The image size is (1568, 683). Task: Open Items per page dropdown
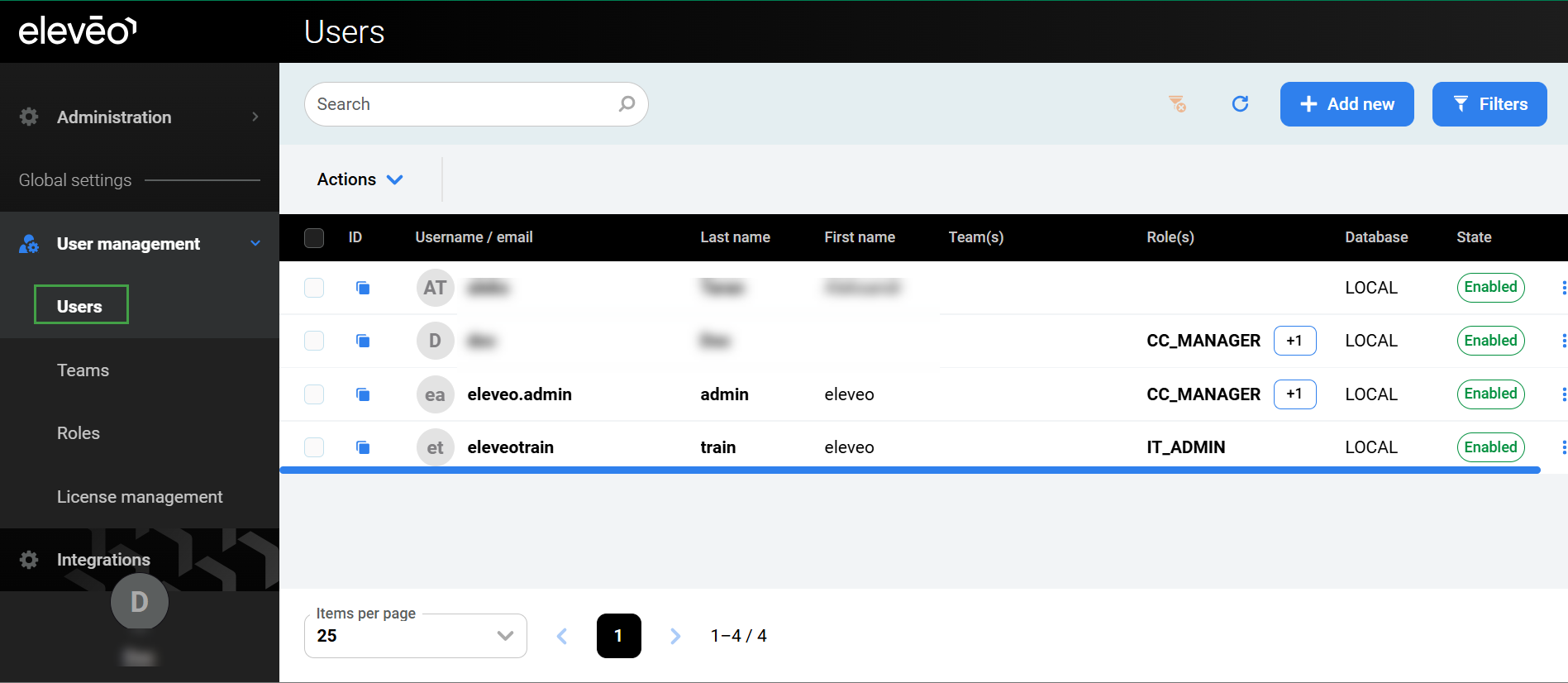point(415,636)
